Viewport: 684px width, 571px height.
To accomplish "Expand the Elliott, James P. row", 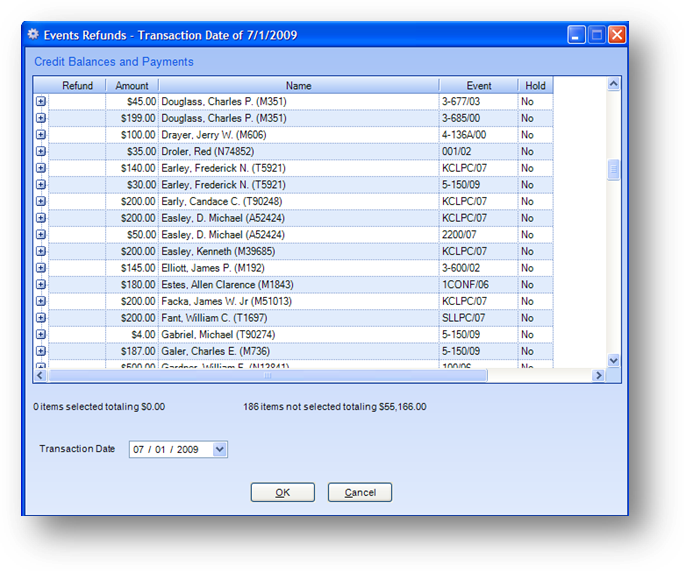I will pyautogui.click(x=41, y=268).
